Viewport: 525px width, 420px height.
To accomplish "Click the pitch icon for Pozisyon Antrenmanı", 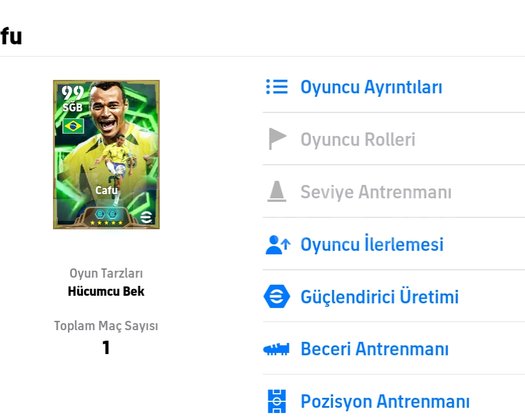I will click(x=277, y=401).
